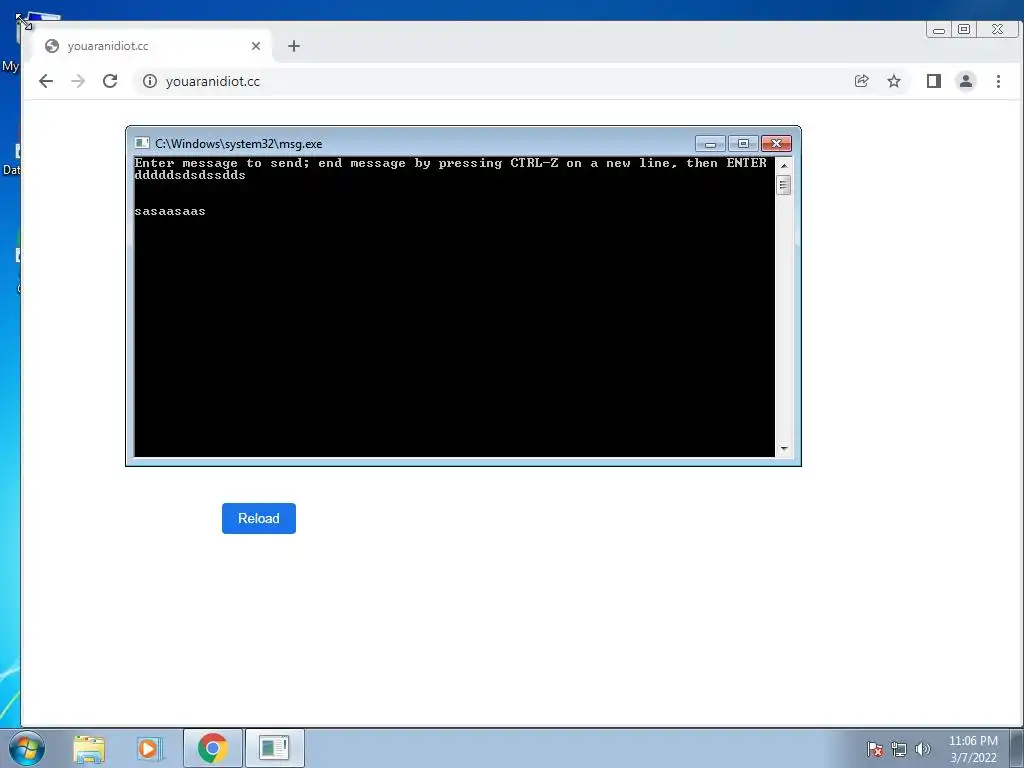Switch to msg.exe console taskbar button
This screenshot has height=768, width=1024.
pos(274,748)
